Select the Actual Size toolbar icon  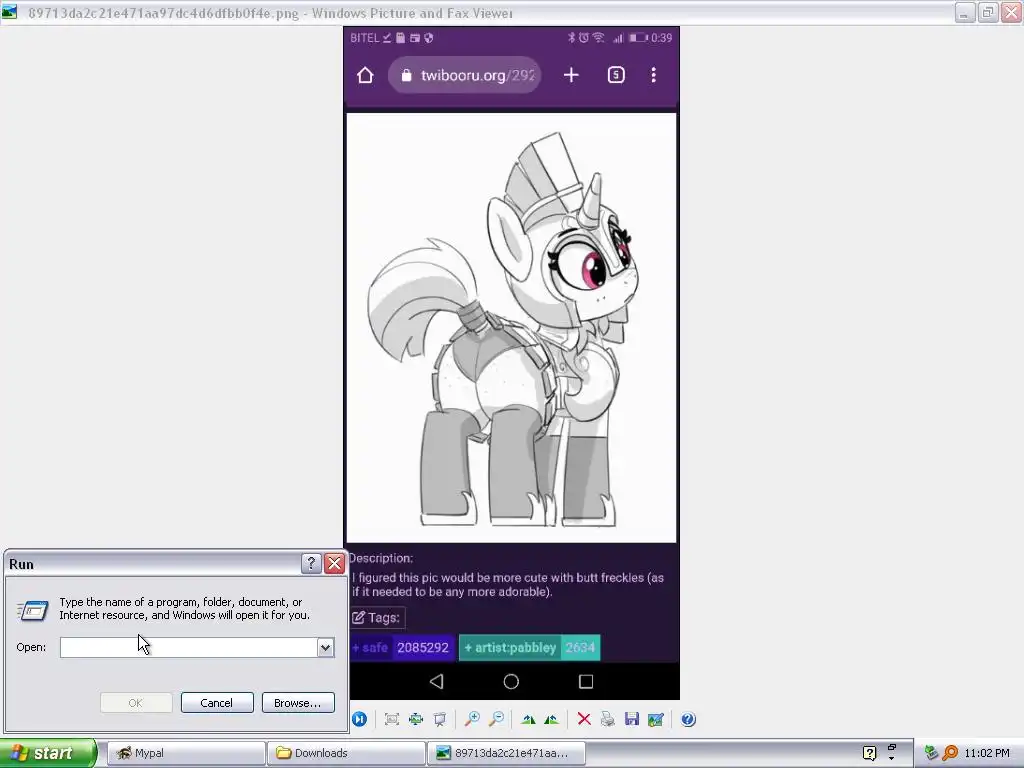point(415,719)
